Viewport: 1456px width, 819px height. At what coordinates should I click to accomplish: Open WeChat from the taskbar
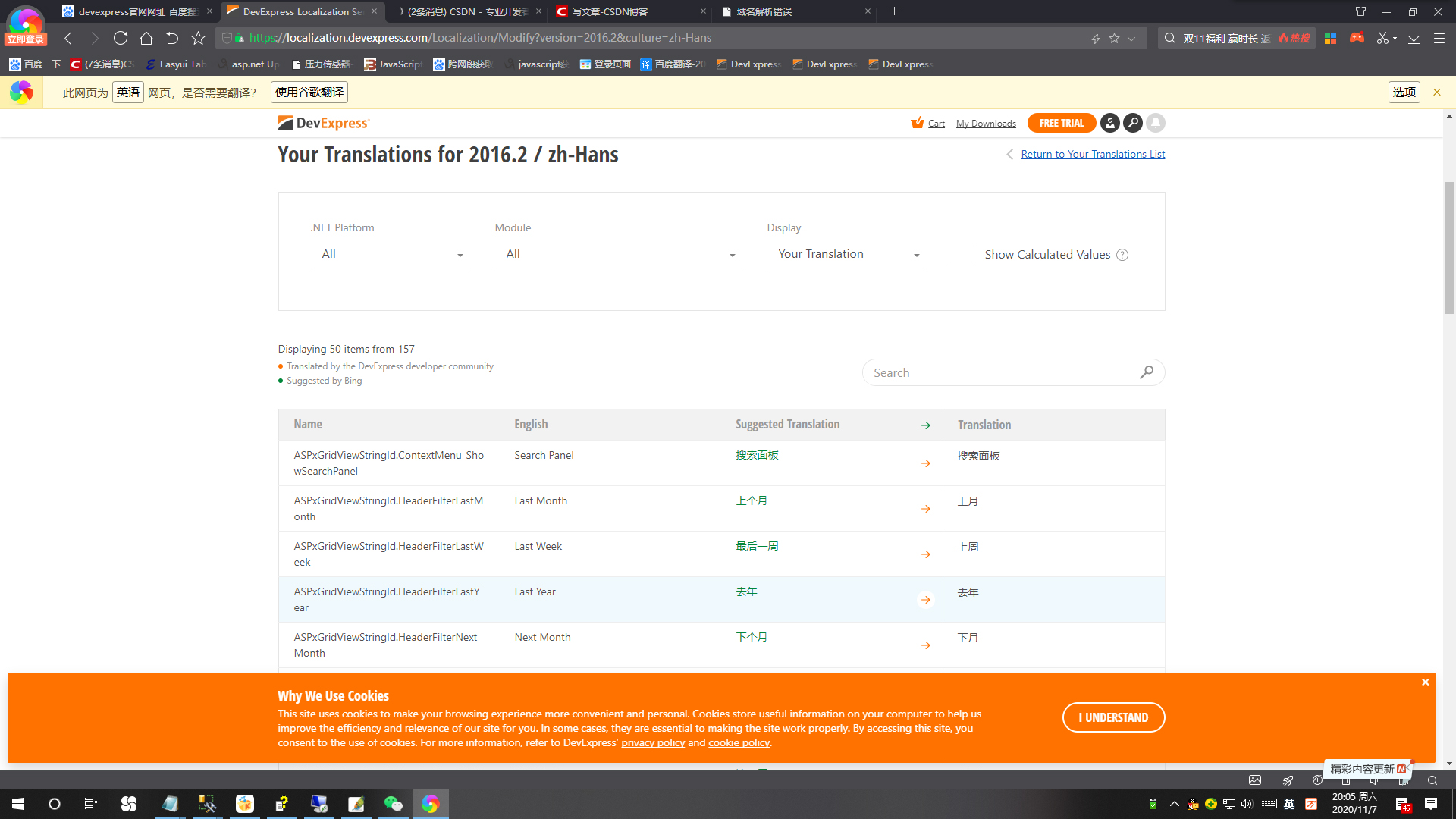tap(393, 804)
